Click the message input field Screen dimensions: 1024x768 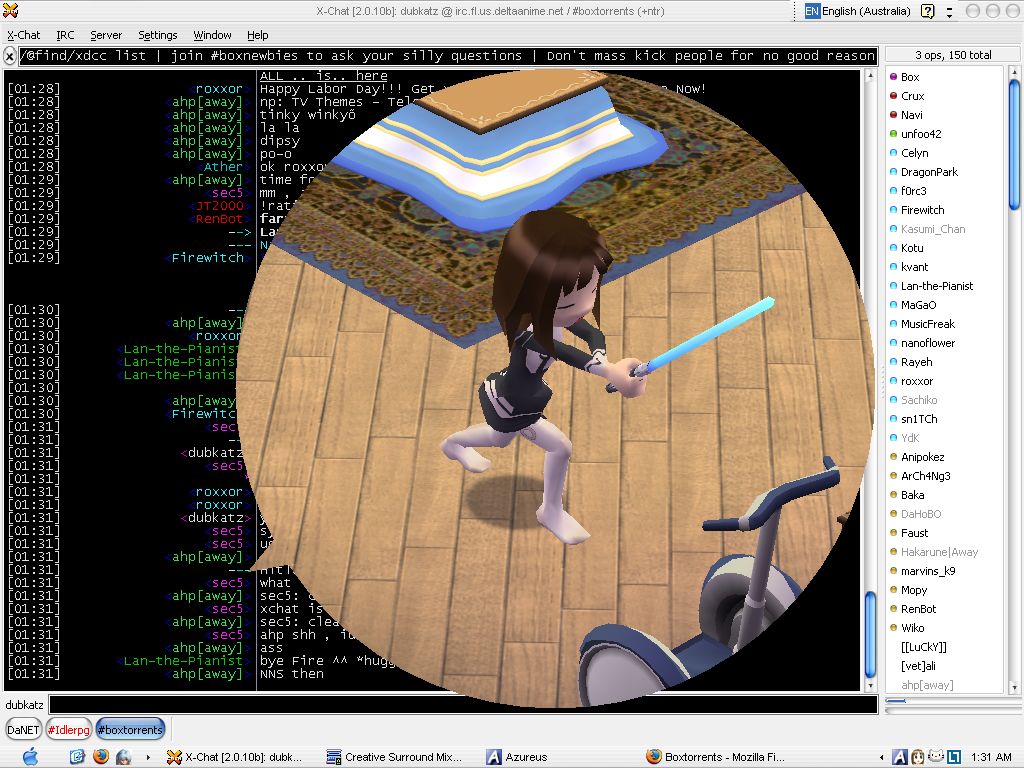(x=460, y=705)
